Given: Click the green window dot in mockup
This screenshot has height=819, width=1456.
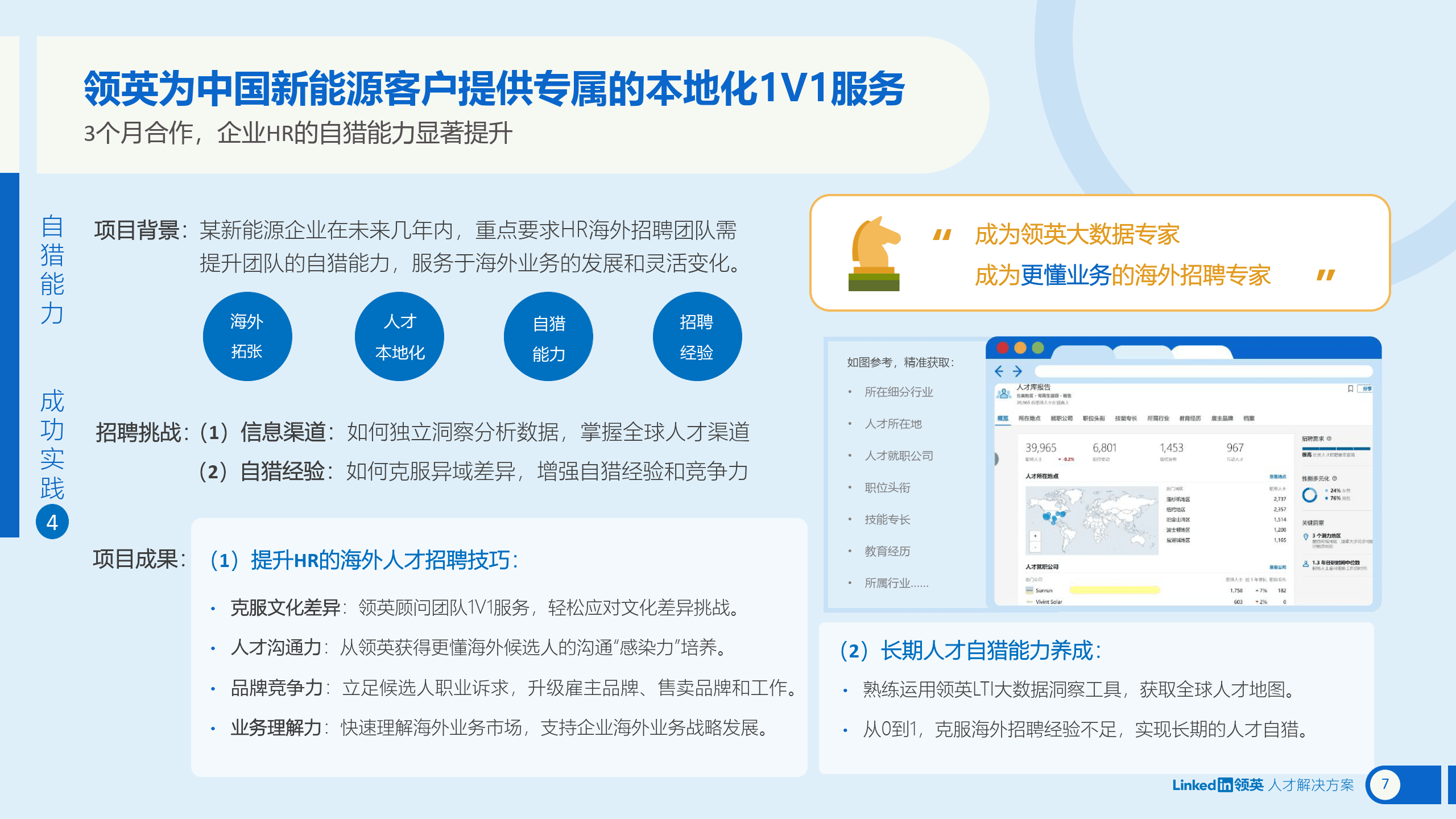Looking at the screenshot, I should pos(1038,348).
